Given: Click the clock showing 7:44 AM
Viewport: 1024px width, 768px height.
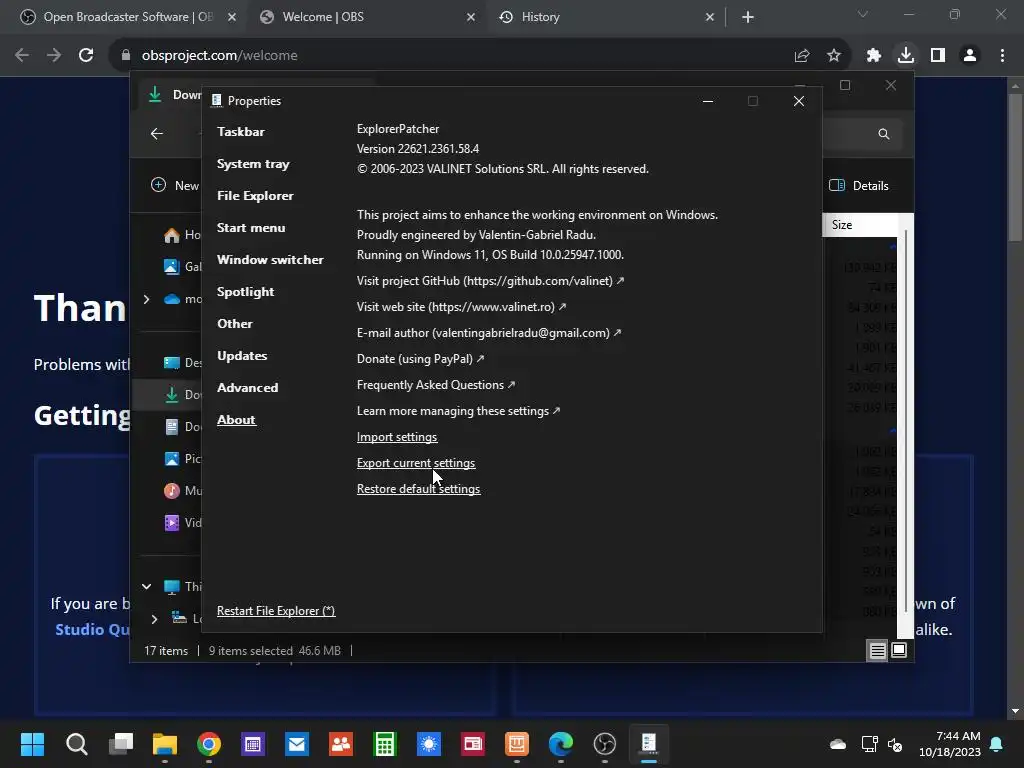Looking at the screenshot, I should [950, 744].
